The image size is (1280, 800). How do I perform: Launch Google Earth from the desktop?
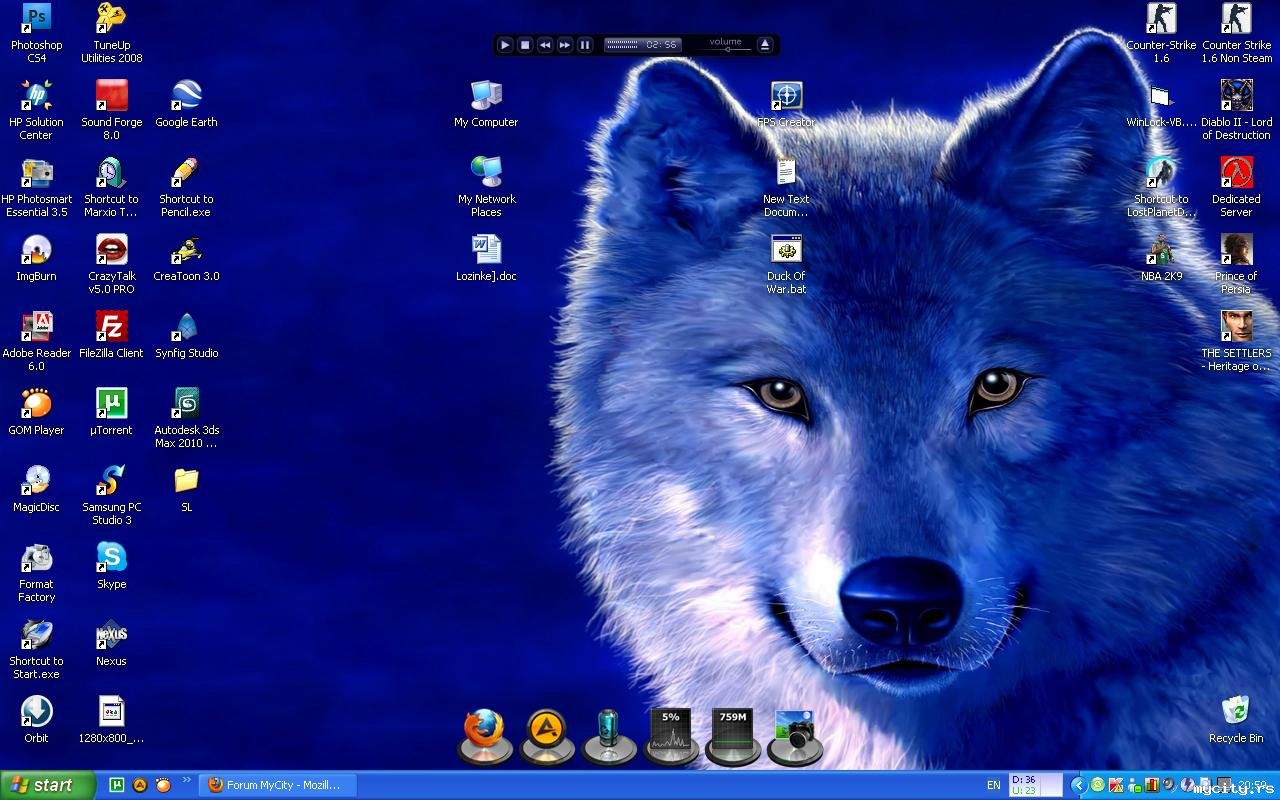tap(186, 96)
